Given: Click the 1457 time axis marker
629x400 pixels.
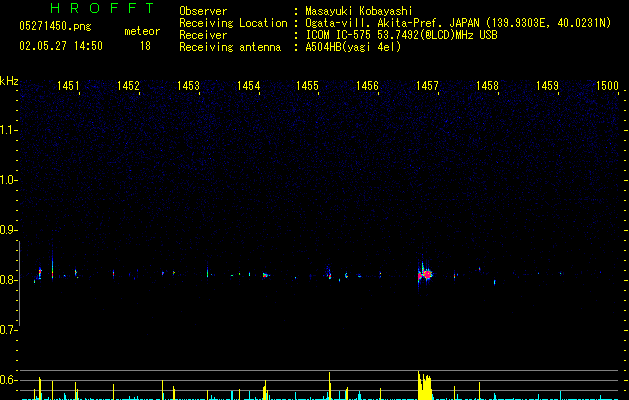Looking at the screenshot, I should pos(427,85).
